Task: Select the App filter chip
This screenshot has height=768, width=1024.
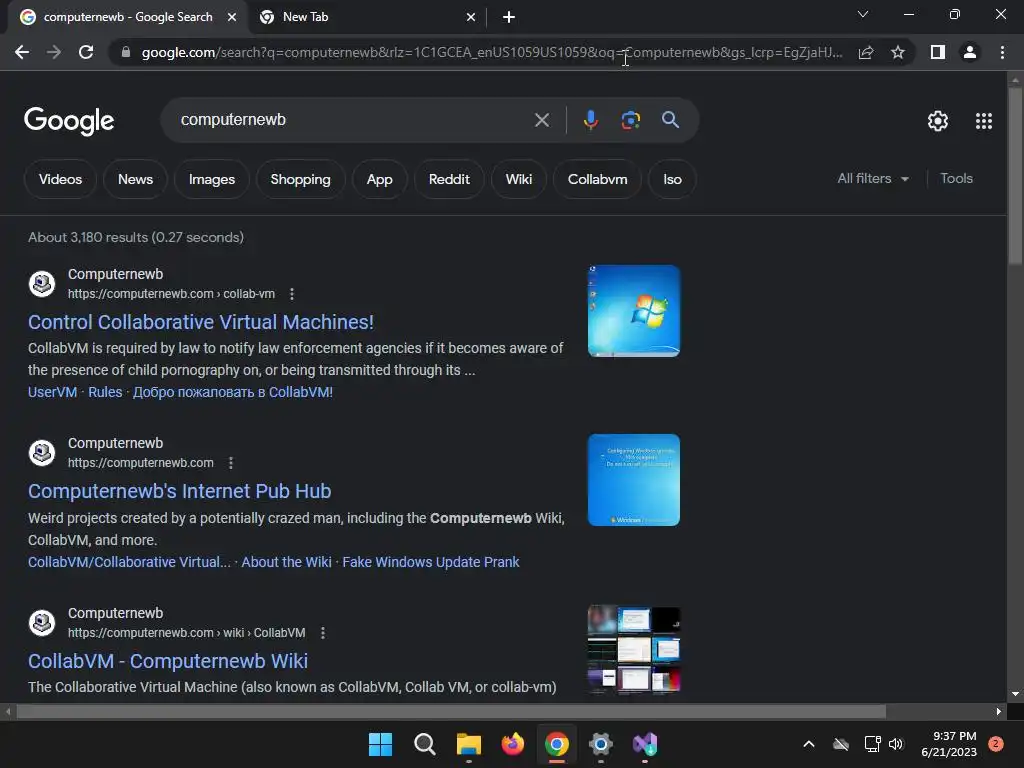Action: click(x=379, y=179)
